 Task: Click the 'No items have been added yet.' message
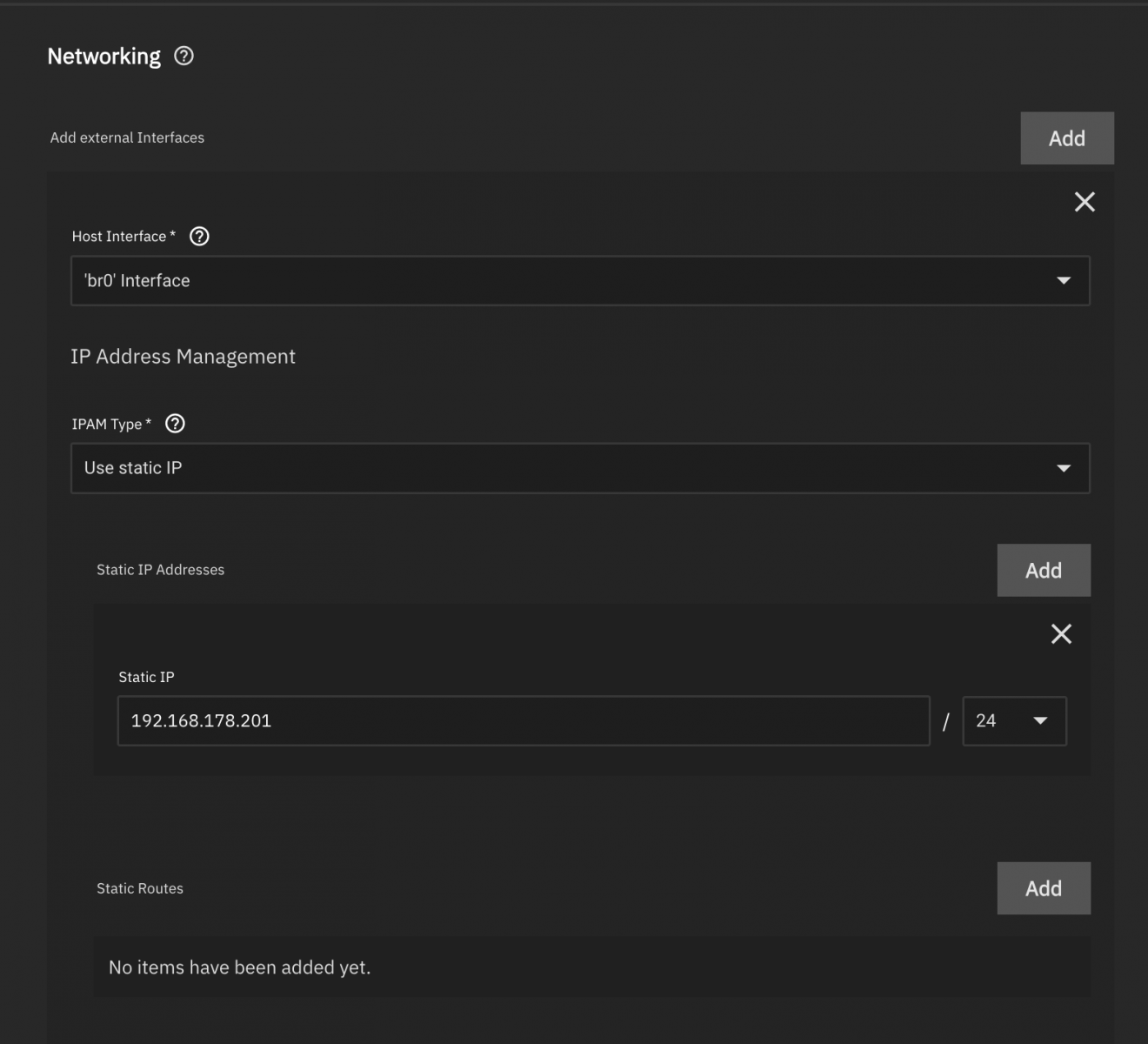click(239, 967)
